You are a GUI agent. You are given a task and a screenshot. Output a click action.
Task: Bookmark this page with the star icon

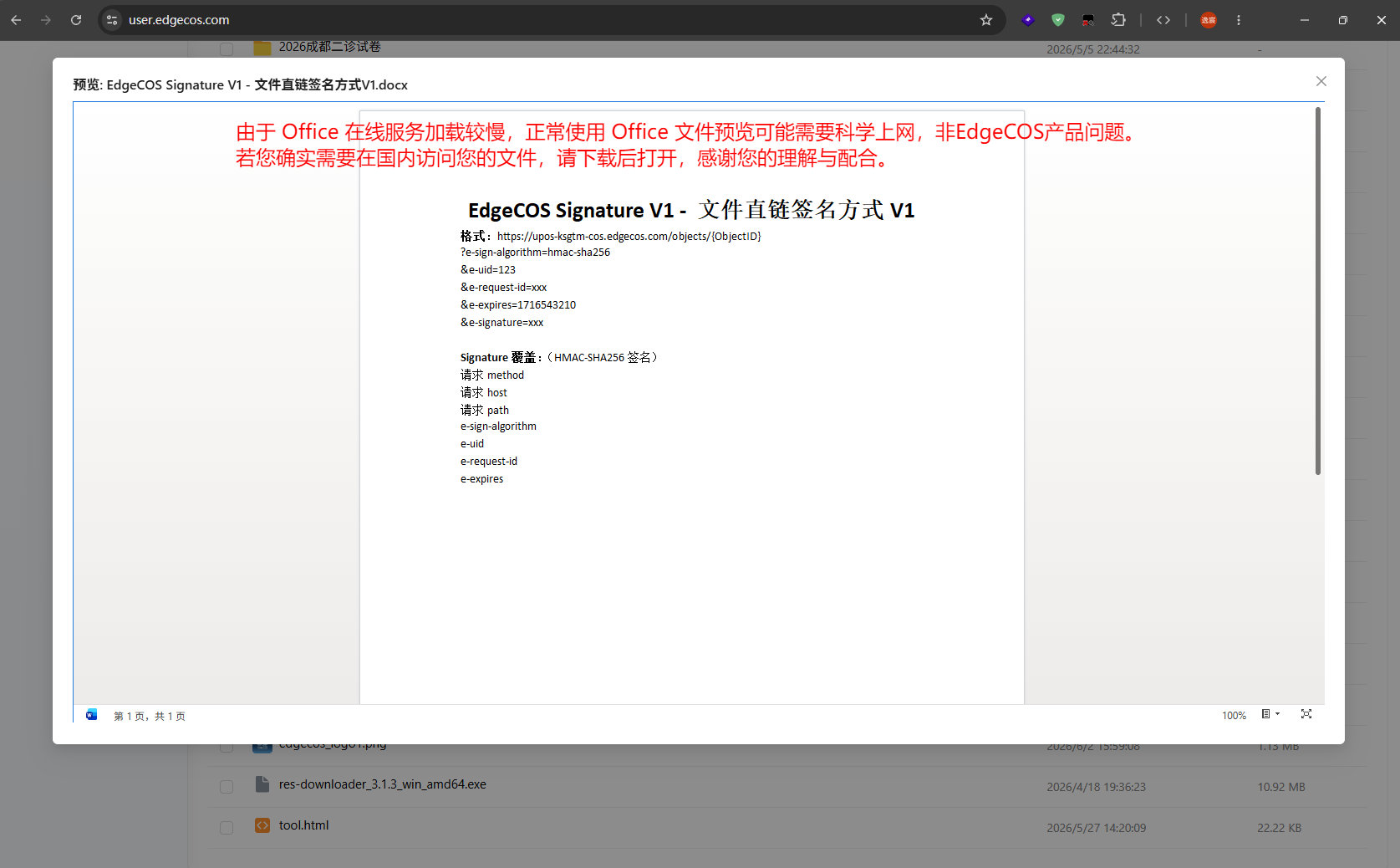pyautogui.click(x=986, y=20)
